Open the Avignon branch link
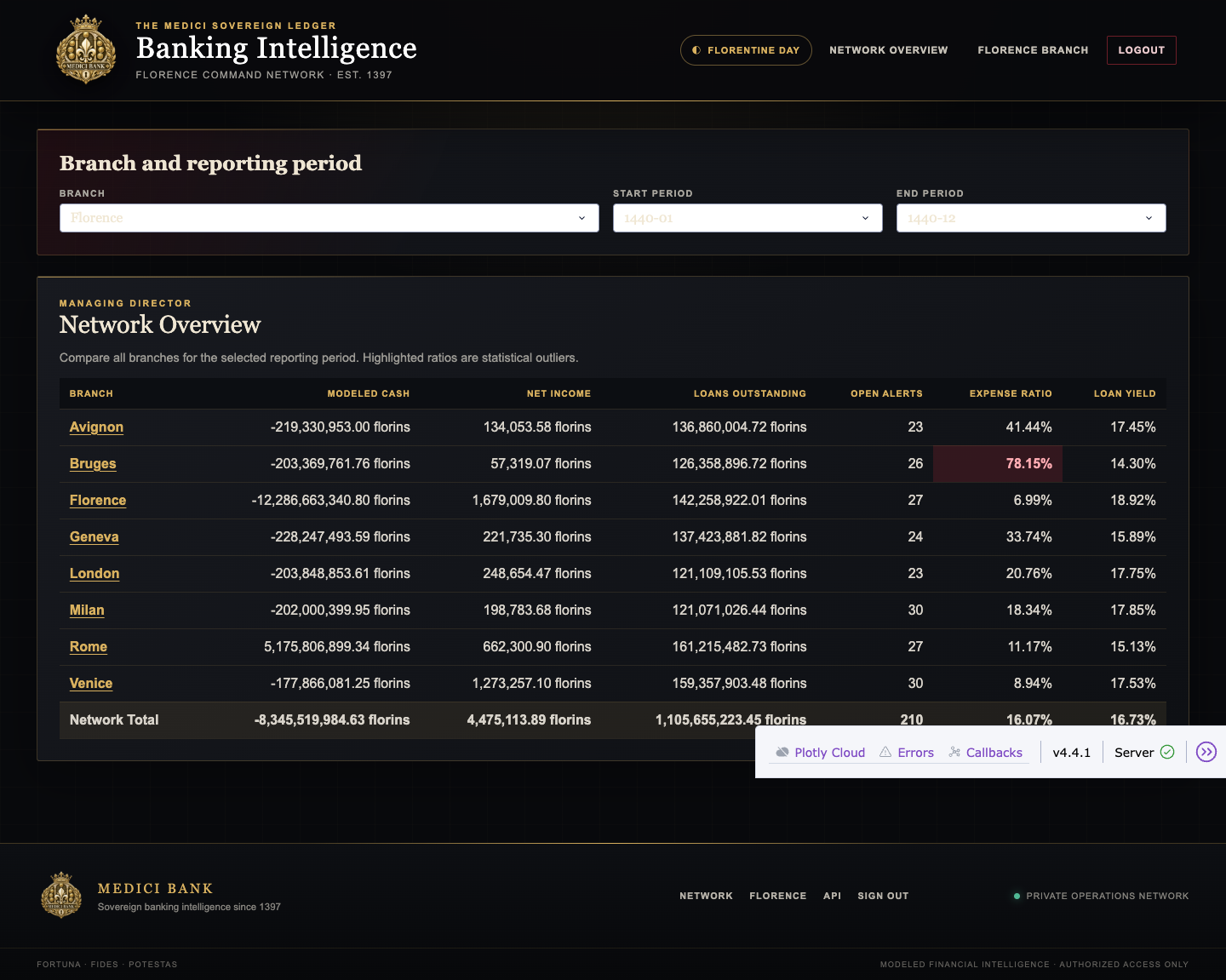 (x=96, y=427)
